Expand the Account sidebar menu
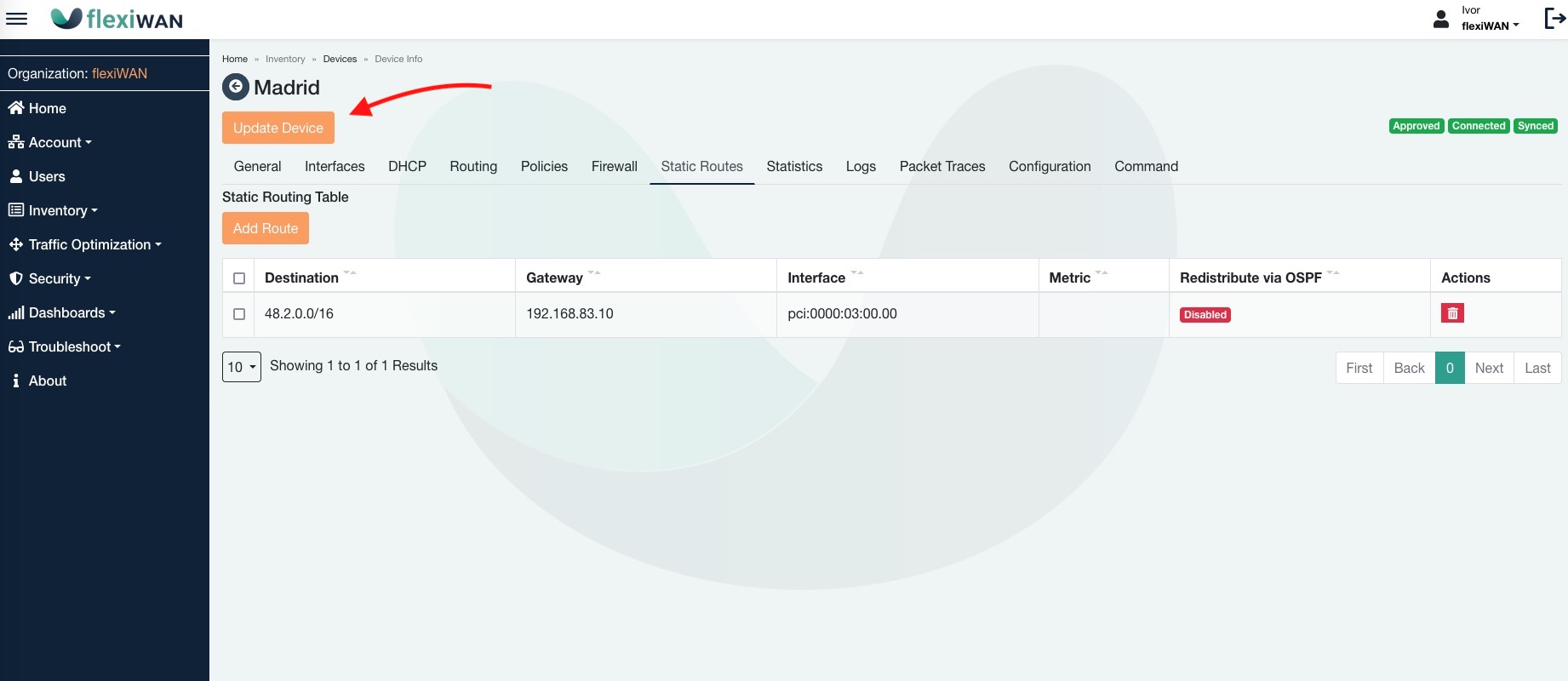The image size is (1568, 681). click(x=50, y=142)
